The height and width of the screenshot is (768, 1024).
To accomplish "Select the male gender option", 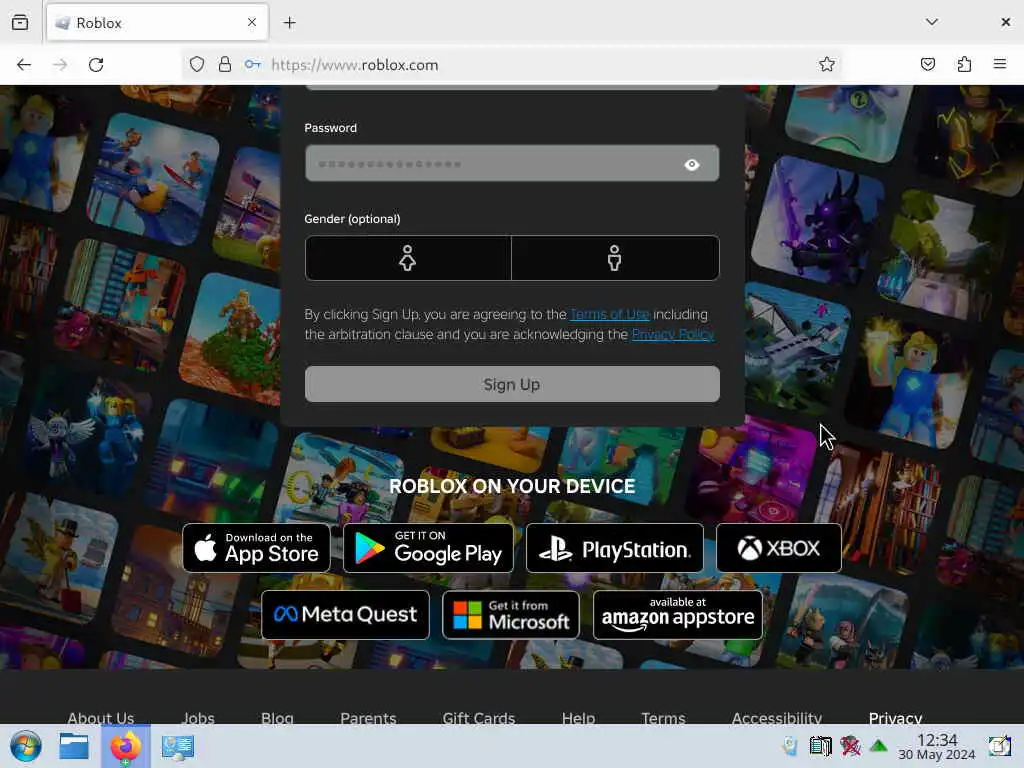I will [x=615, y=258].
